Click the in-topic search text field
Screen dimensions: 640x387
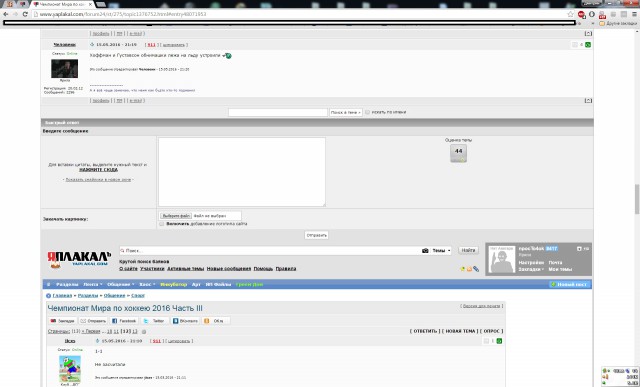[x=278, y=112]
